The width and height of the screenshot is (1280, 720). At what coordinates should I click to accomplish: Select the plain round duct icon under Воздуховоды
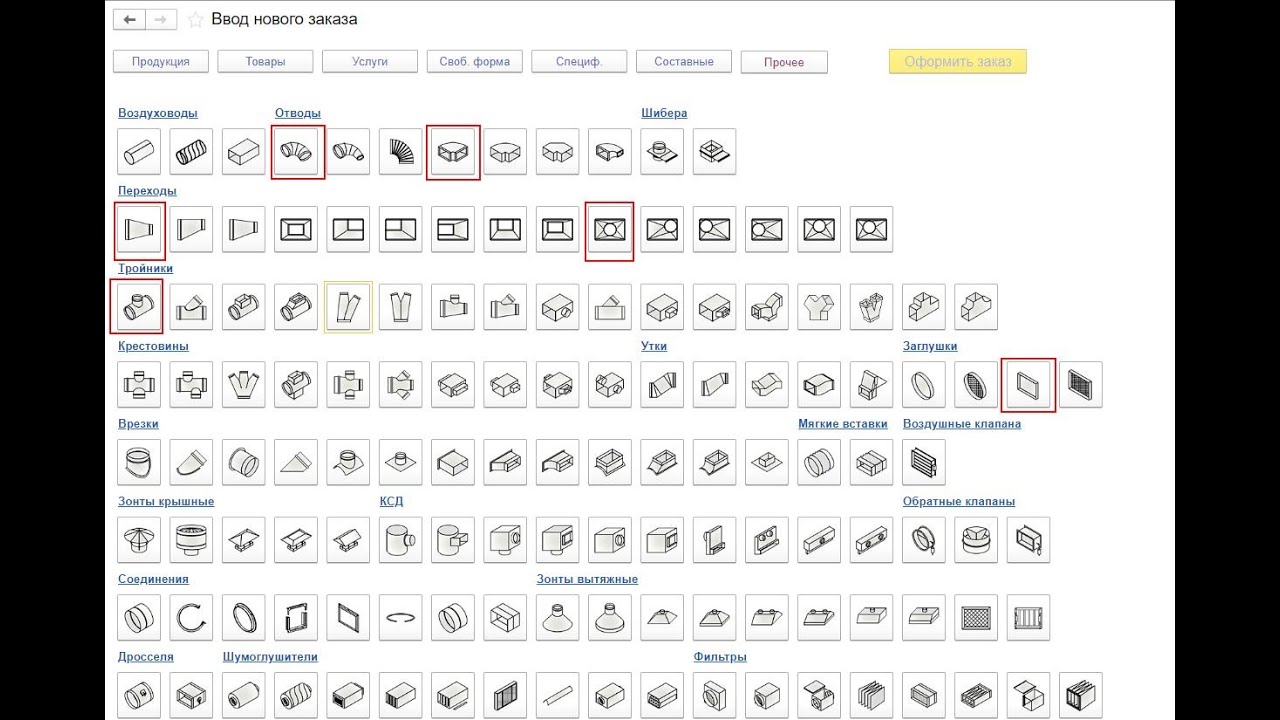click(139, 152)
